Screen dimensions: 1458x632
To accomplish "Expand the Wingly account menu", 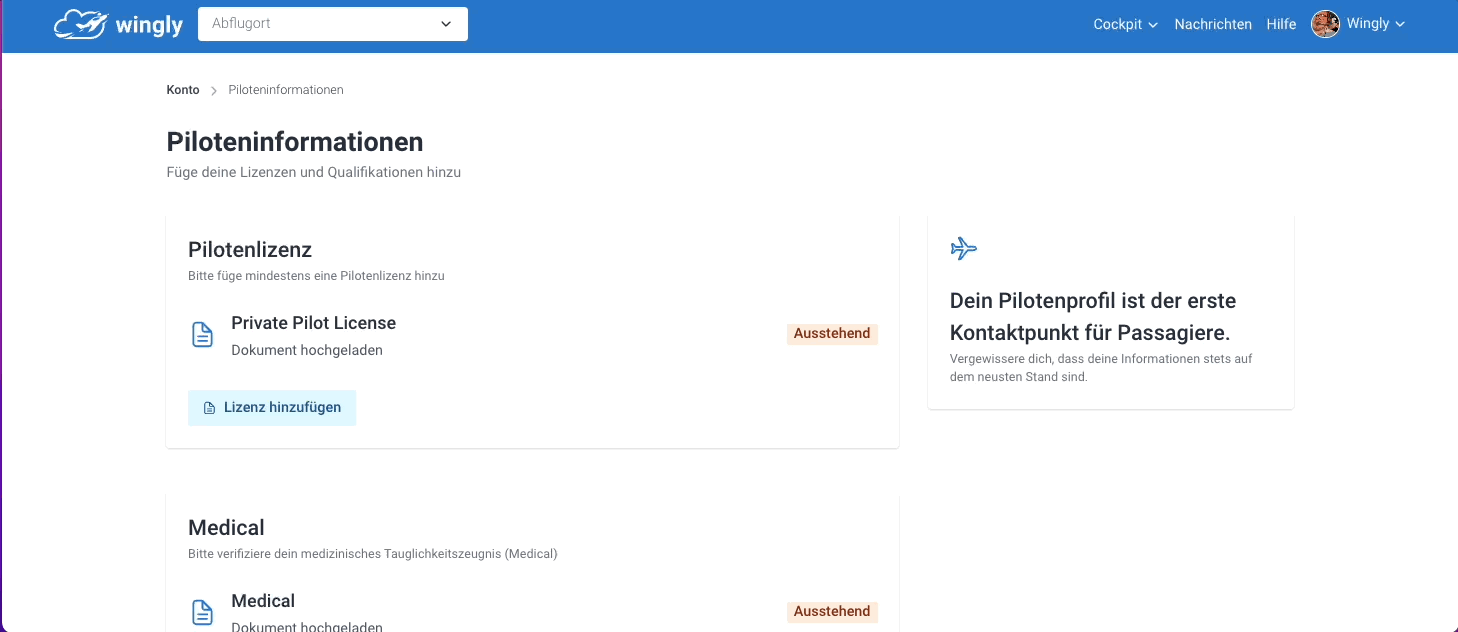I will [x=1376, y=24].
